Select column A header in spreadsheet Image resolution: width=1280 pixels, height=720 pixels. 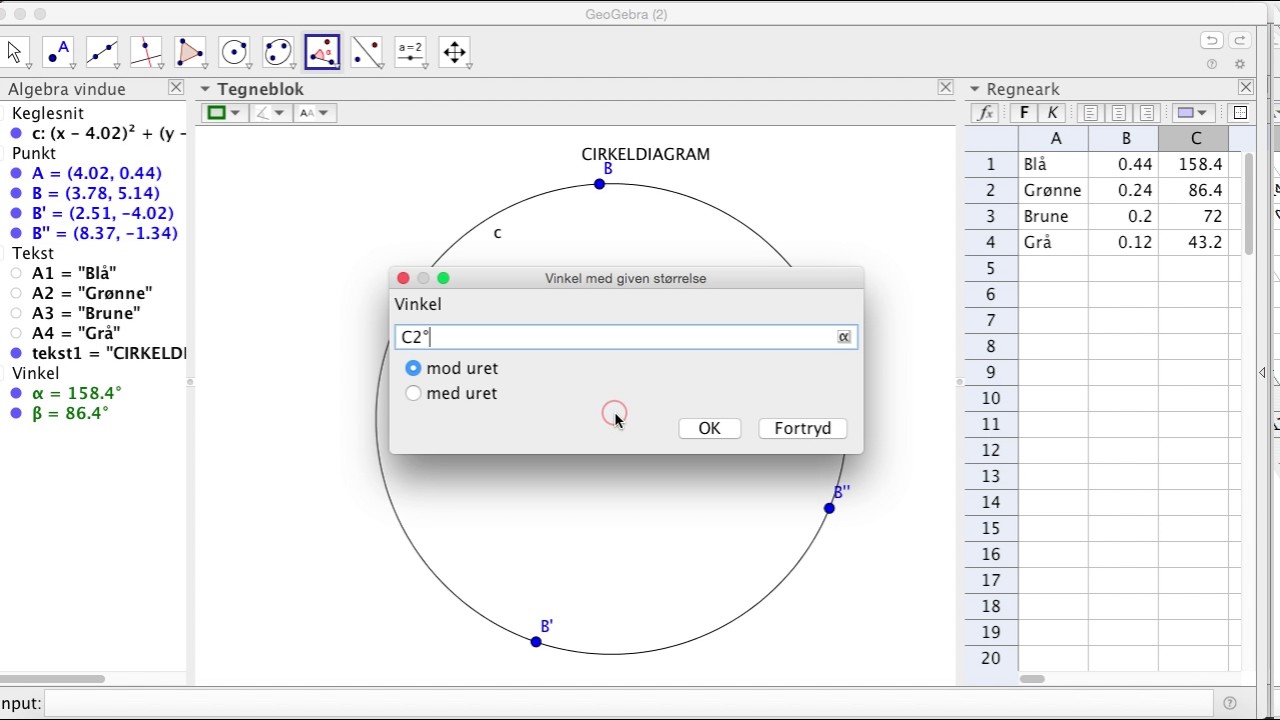tap(1054, 138)
